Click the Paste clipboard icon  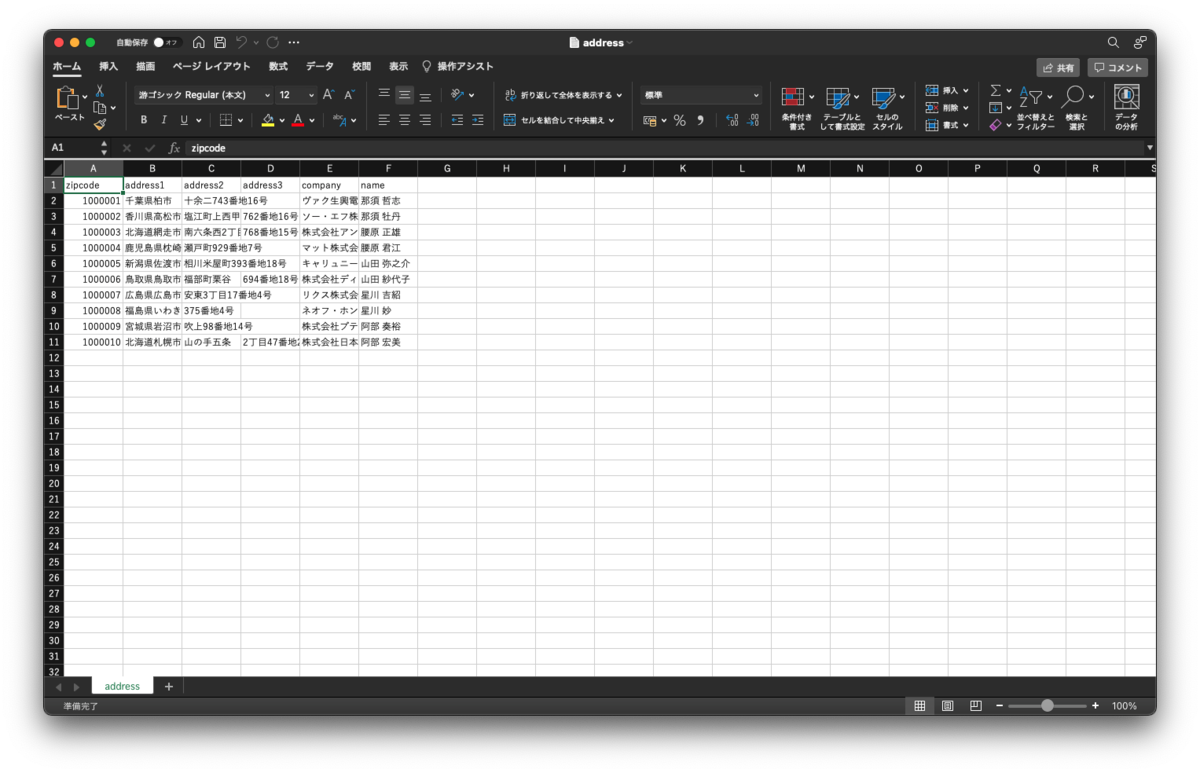[x=68, y=98]
